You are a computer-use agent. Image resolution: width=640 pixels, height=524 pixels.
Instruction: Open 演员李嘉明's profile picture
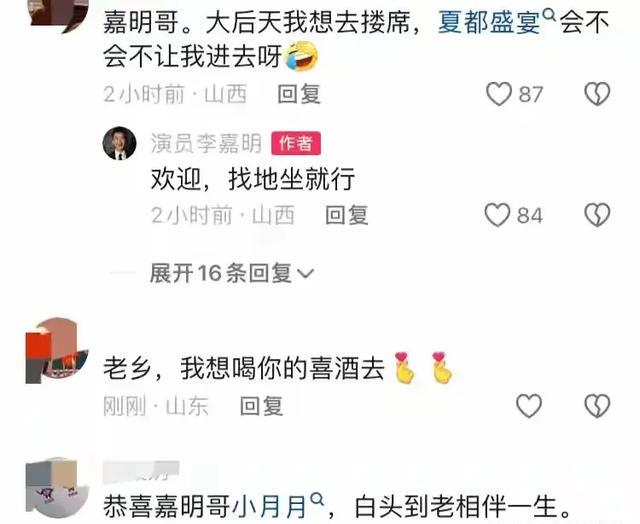click(119, 143)
